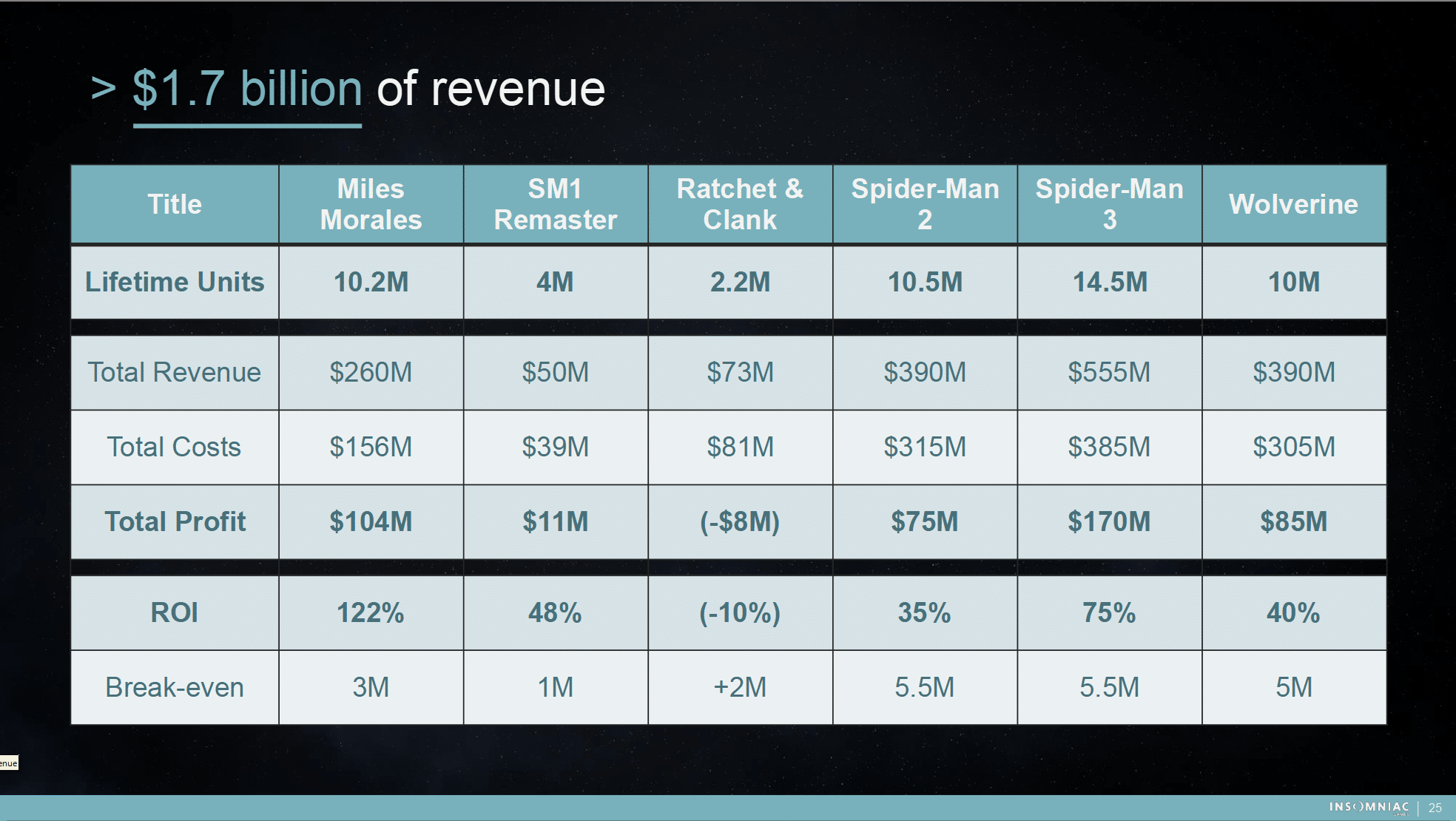Choose the "$39M" costs cell
1456x821 pixels.
pyautogui.click(x=556, y=447)
